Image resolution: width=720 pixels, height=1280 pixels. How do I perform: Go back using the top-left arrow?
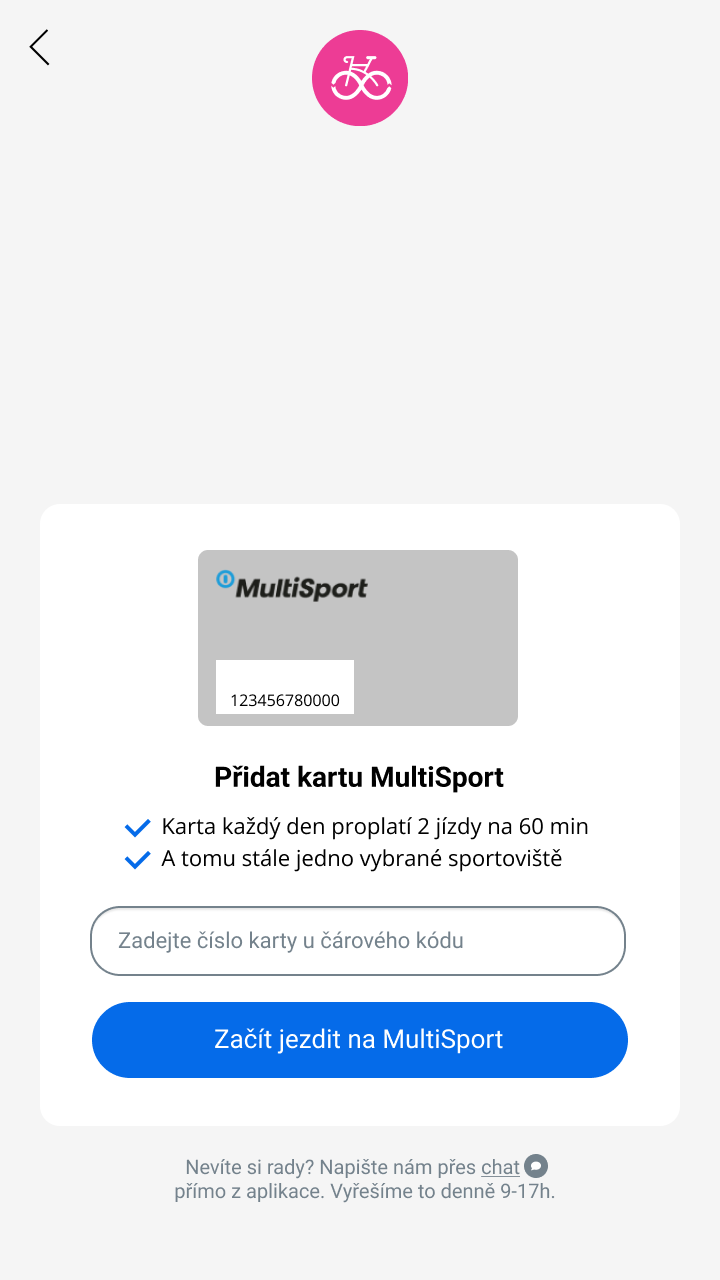click(40, 48)
